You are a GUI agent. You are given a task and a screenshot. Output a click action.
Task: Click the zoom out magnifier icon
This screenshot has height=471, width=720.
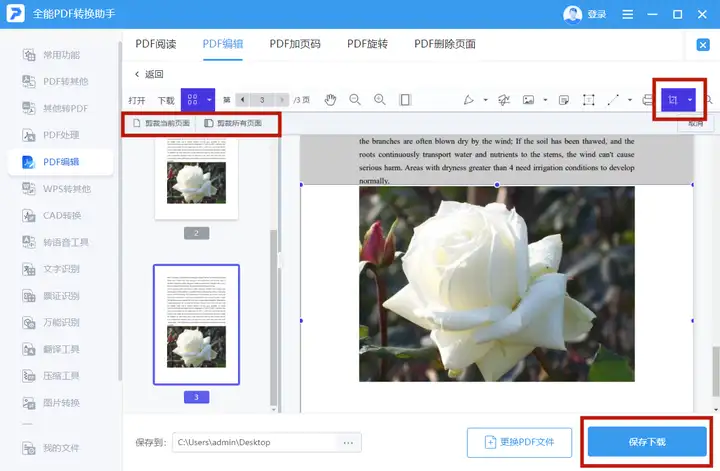[355, 100]
